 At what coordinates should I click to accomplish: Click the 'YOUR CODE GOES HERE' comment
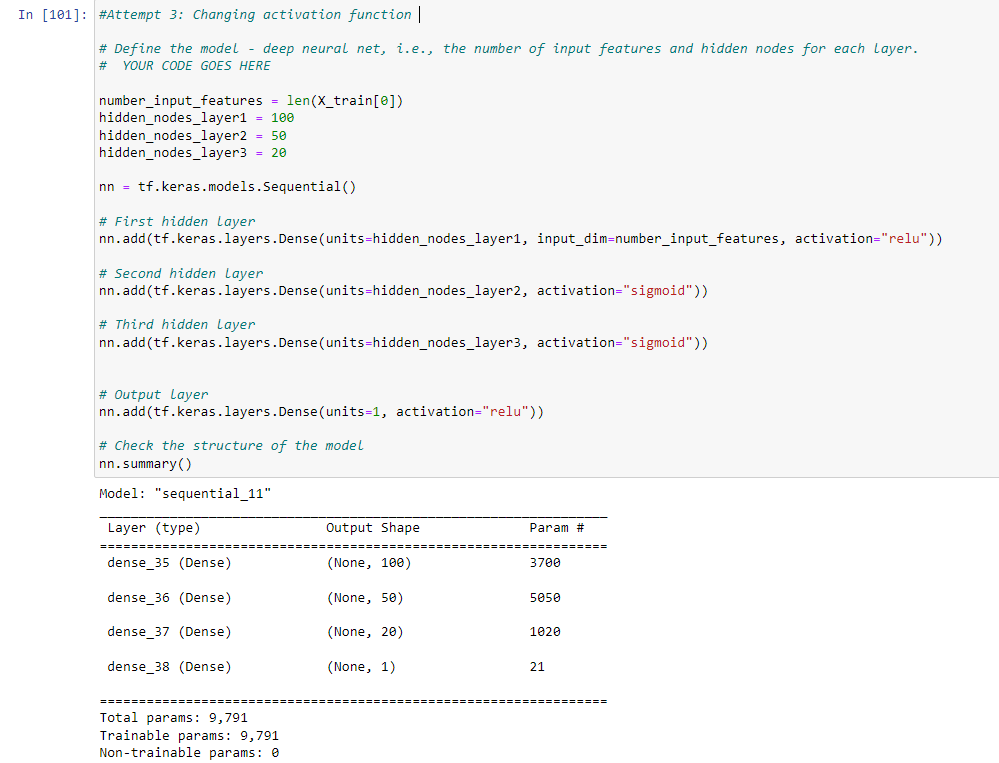[196, 66]
